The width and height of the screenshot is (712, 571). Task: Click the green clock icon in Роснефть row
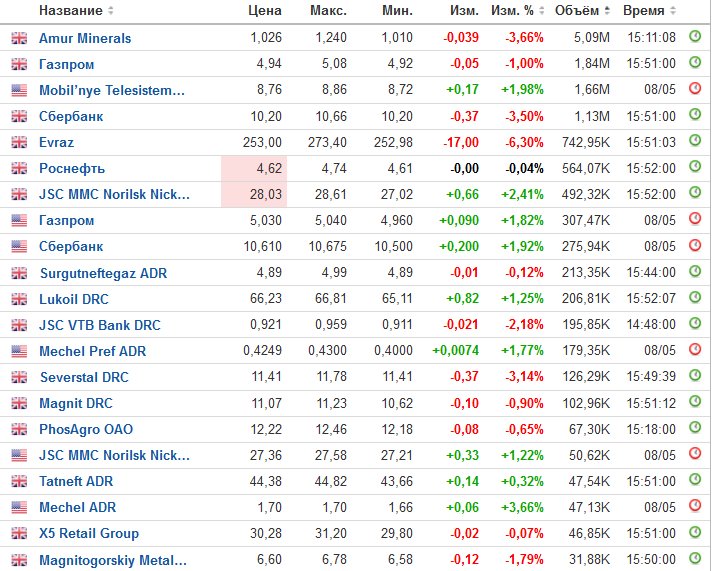695,166
